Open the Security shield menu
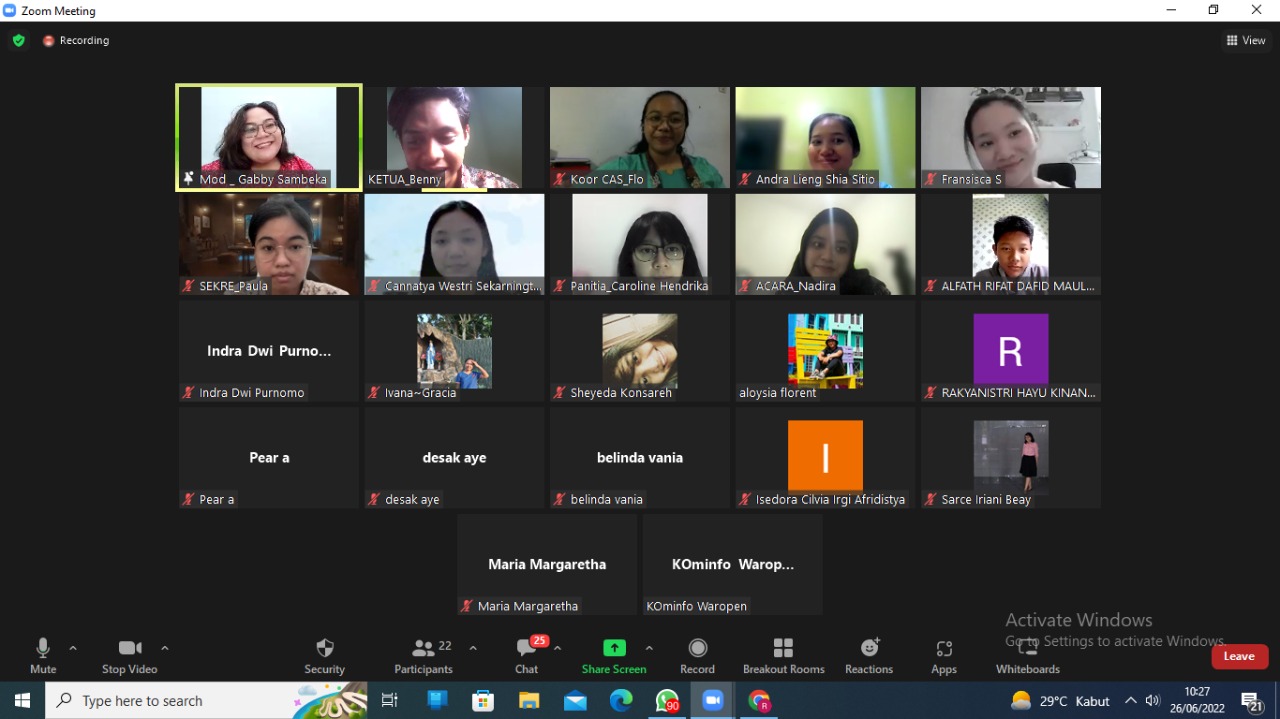 [x=325, y=656]
